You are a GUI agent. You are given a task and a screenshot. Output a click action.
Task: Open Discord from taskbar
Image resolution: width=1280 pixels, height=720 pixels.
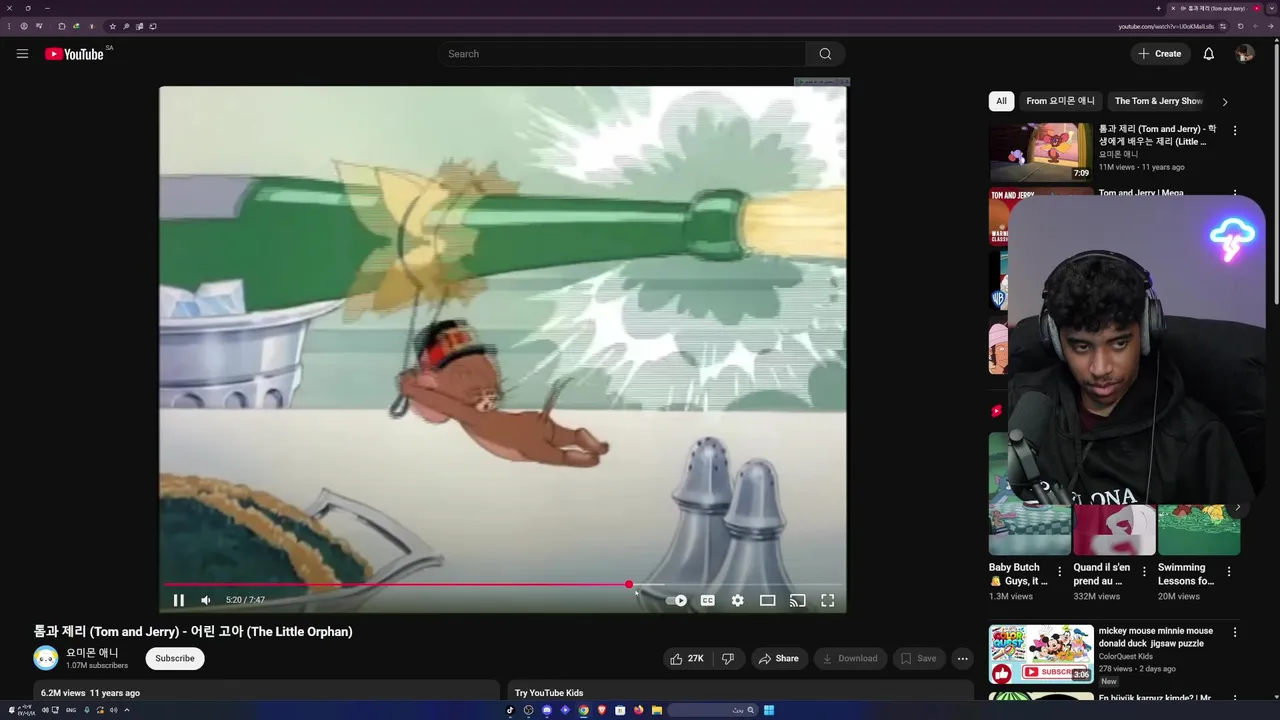(547, 710)
